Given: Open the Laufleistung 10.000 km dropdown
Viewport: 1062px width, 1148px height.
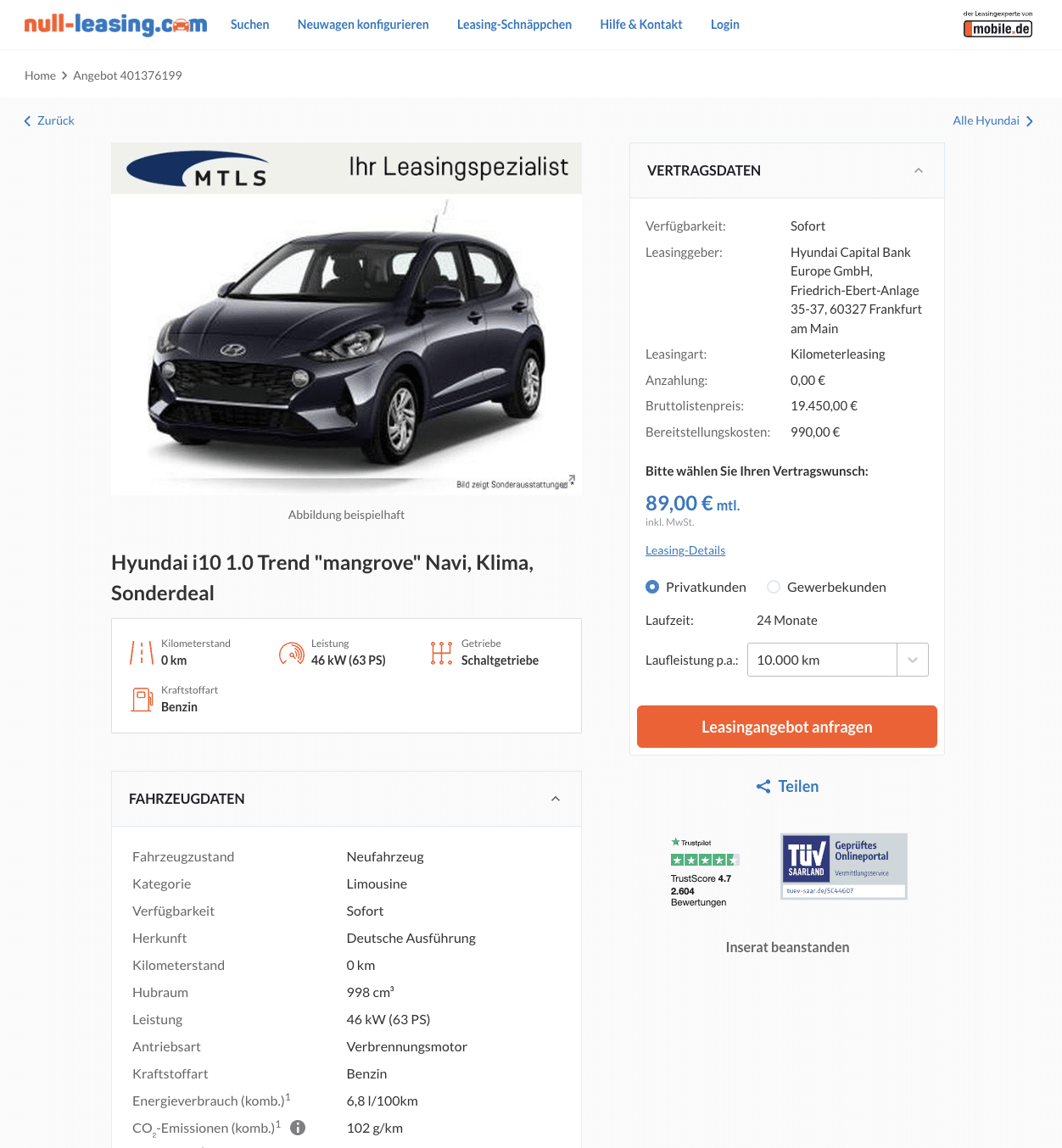Looking at the screenshot, I should 838,660.
